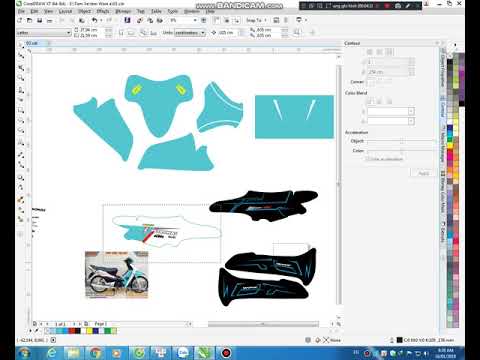Open the zoom level dropdown
480x360 pixels.
[x=195, y=20]
